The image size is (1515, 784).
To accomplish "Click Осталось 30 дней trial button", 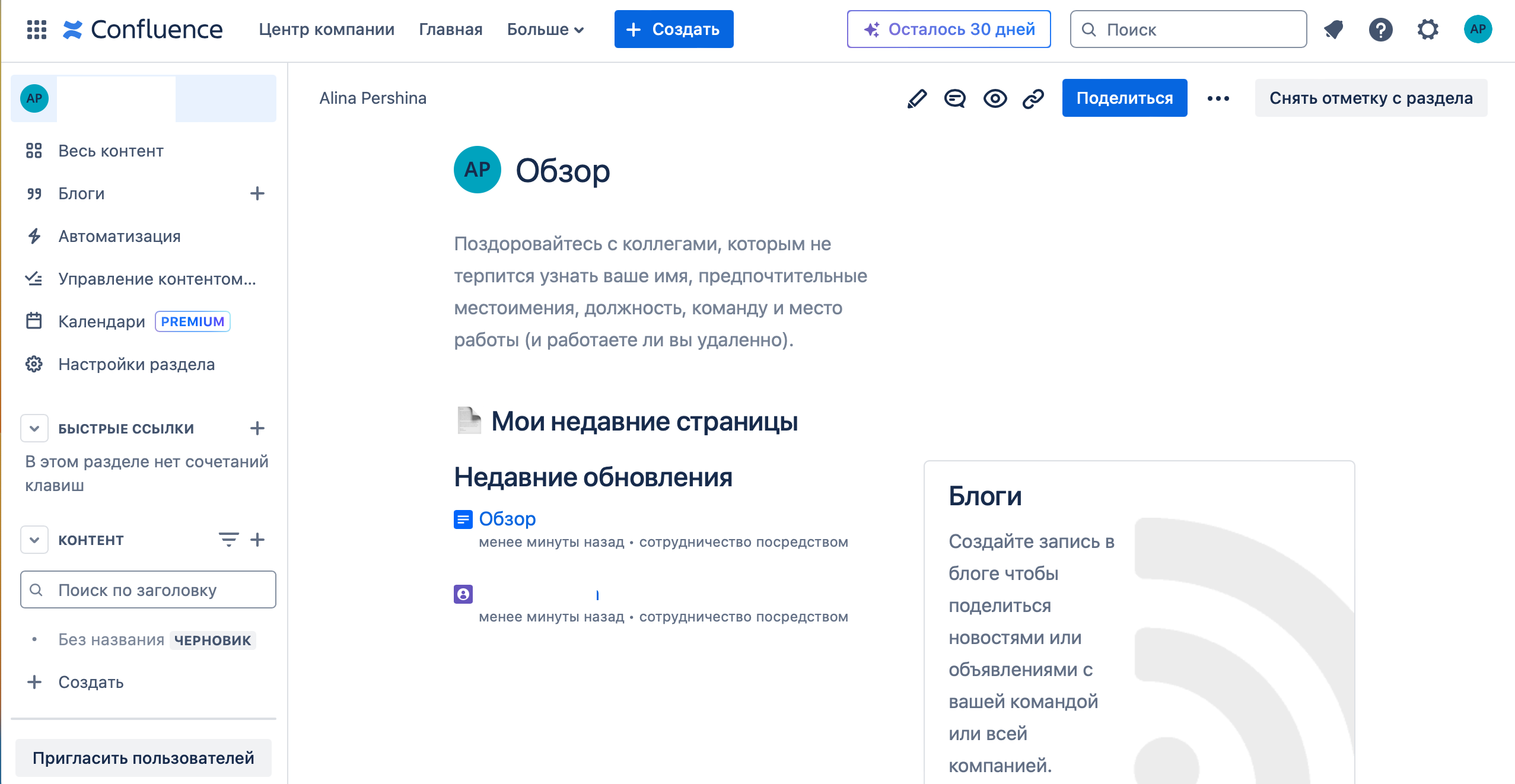I will [949, 29].
